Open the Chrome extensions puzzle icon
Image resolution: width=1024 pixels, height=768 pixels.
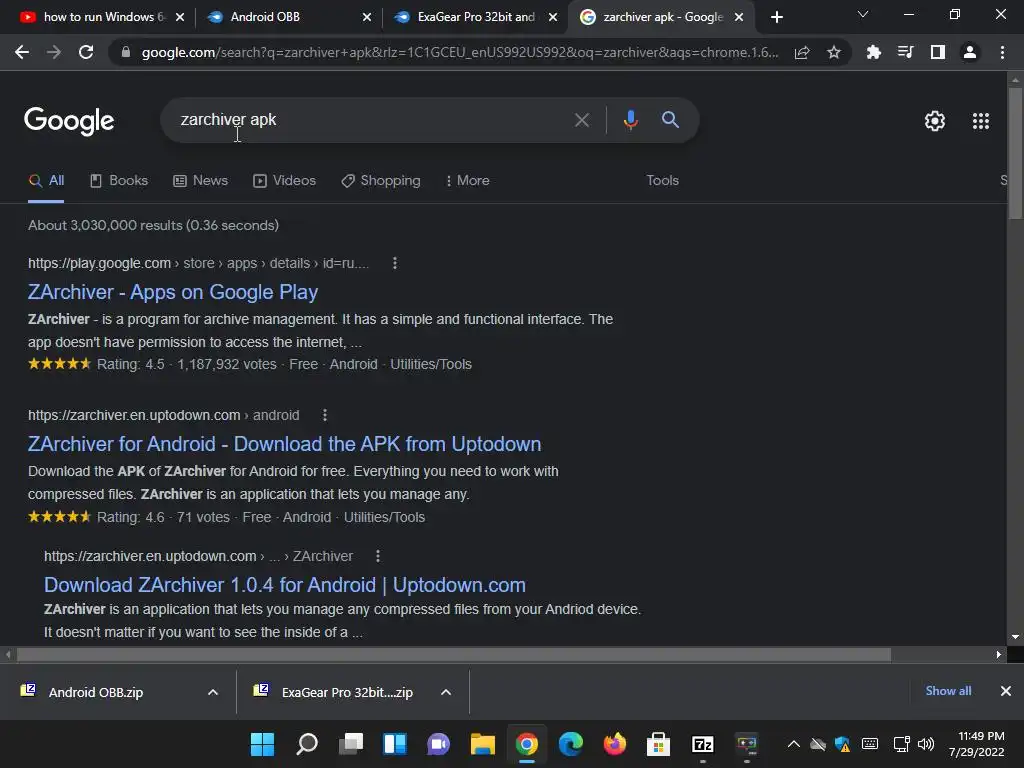(873, 52)
